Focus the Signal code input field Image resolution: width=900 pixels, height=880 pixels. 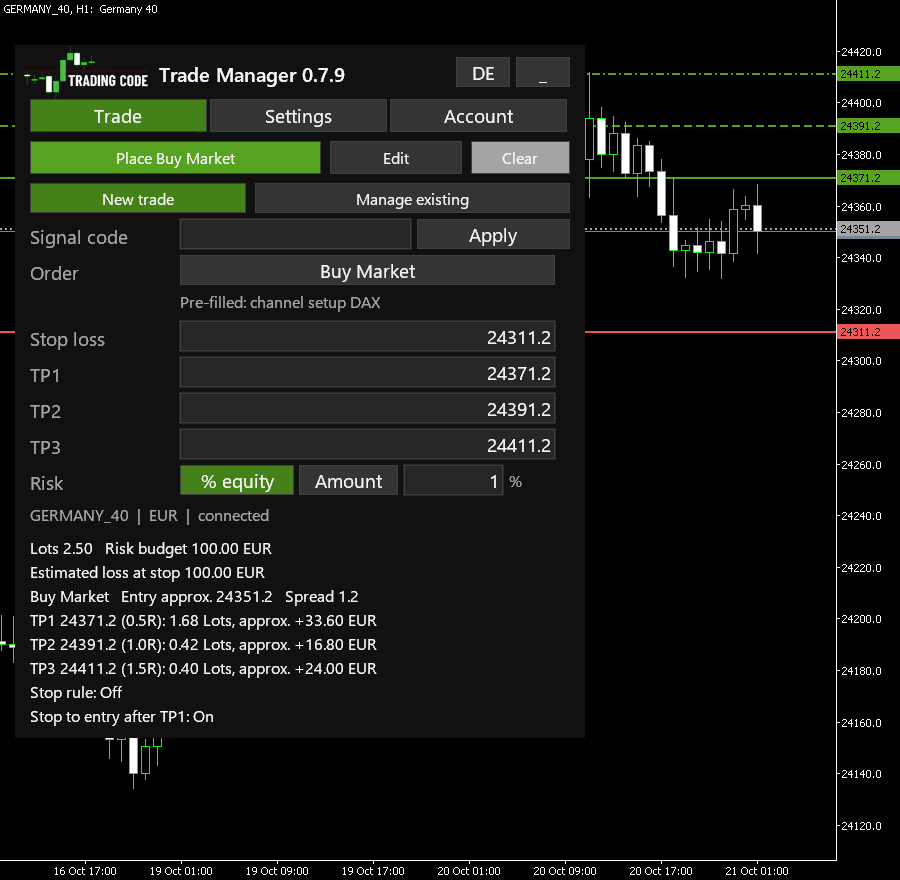tap(296, 235)
